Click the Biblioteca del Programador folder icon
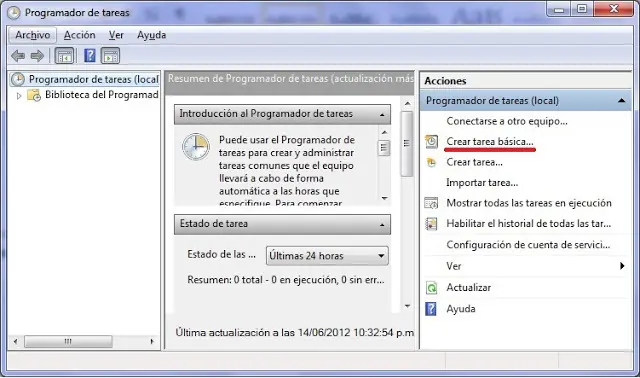640x378 pixels. (34, 95)
